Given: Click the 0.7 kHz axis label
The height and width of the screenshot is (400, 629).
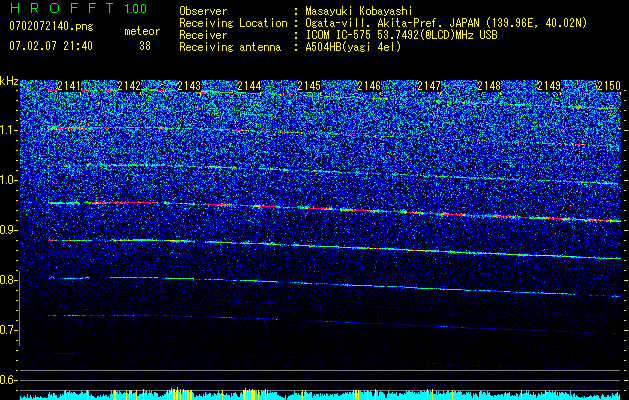Looking at the screenshot, I should [x=9, y=330].
